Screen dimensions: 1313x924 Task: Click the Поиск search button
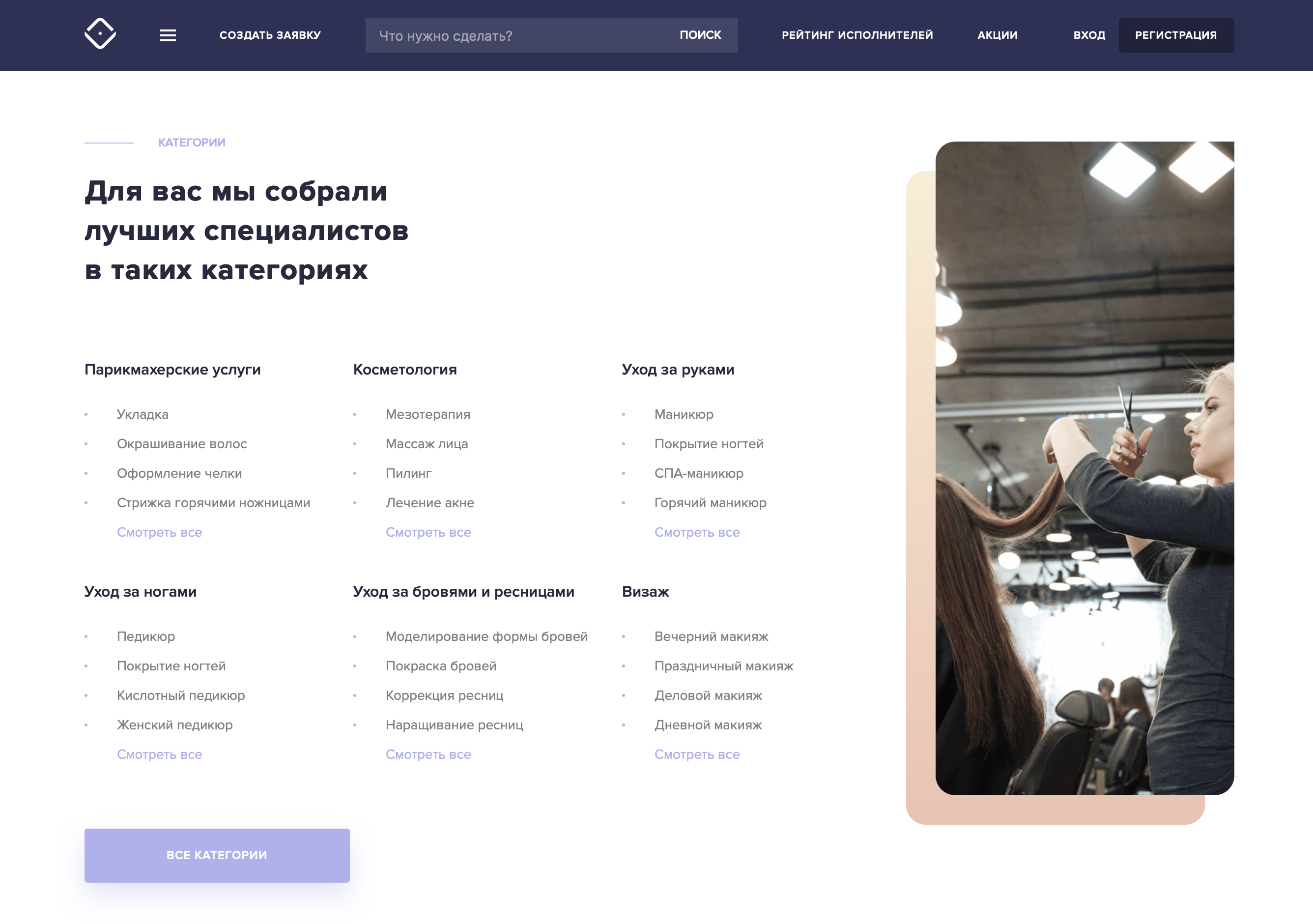tap(701, 35)
